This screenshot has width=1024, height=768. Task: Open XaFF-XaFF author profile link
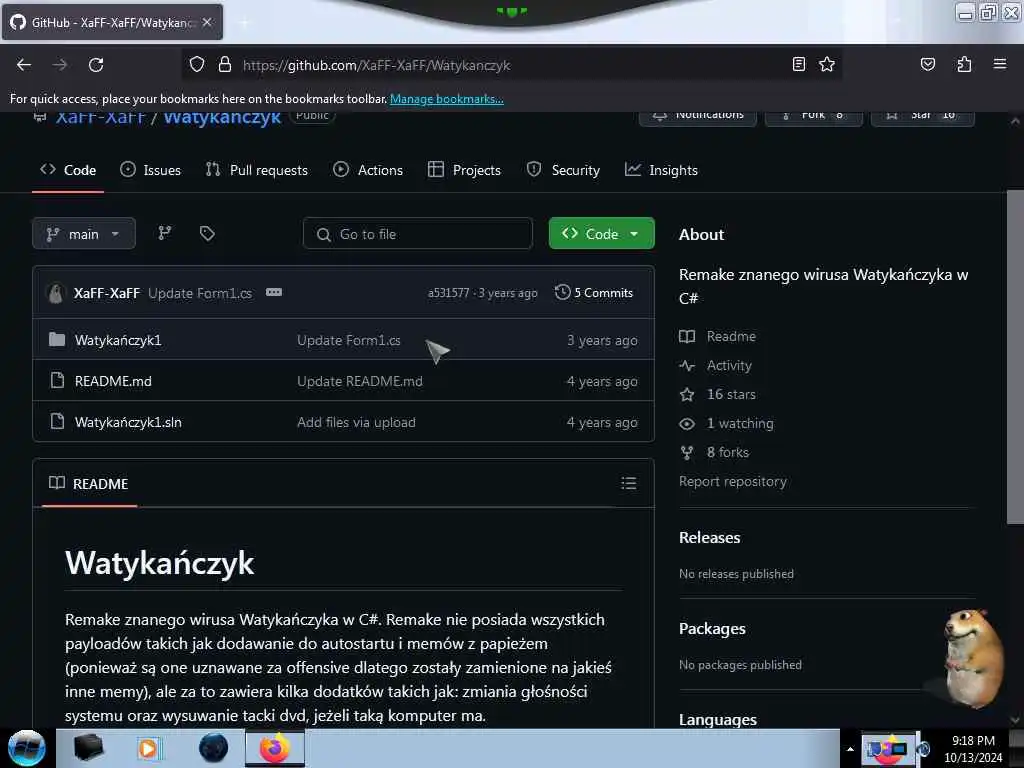click(106, 293)
